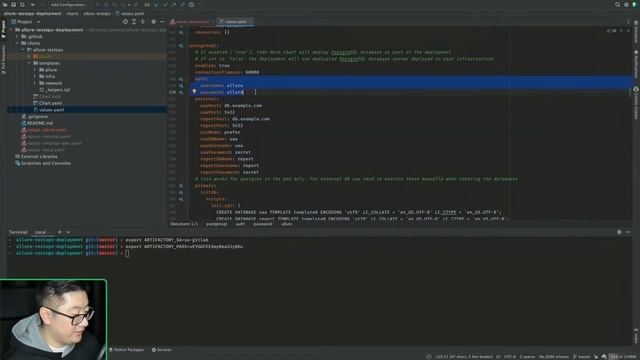Select the Local terminal tab
The width and height of the screenshot is (640, 360).
[x=40, y=232]
